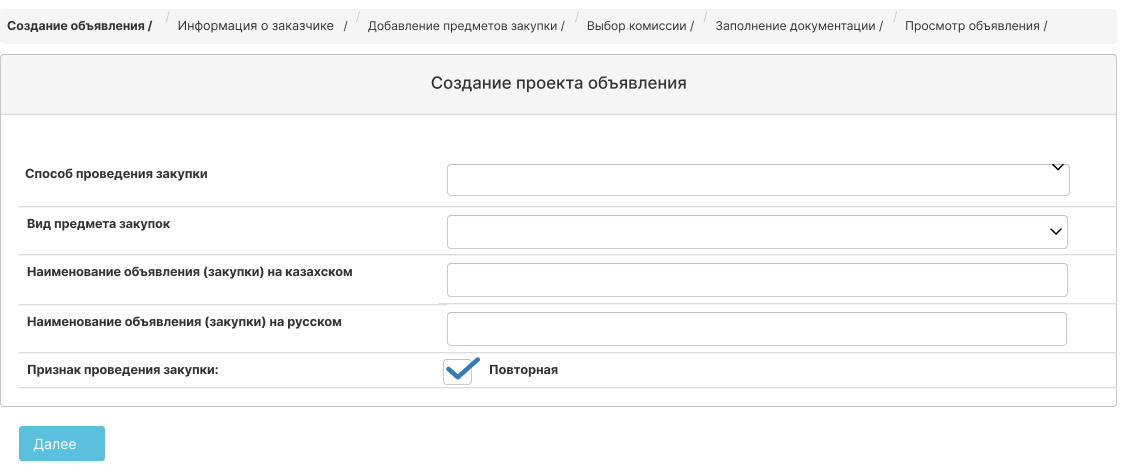Click the Повторная checkbox label text
1148x470 pixels.
[x=523, y=370]
